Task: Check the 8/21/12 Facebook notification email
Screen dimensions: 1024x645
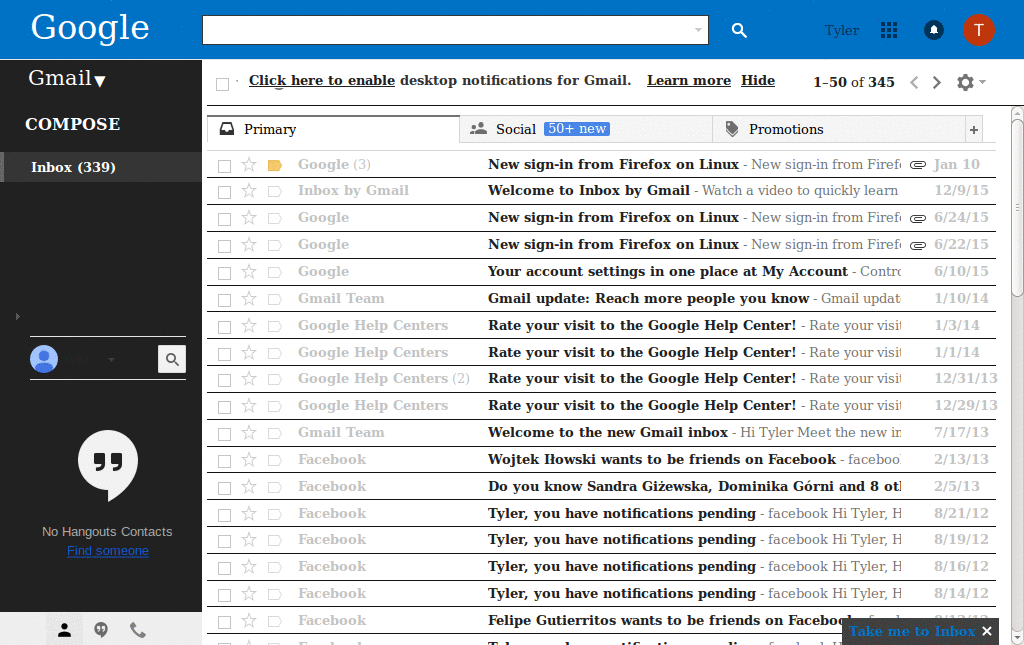Action: click(225, 514)
